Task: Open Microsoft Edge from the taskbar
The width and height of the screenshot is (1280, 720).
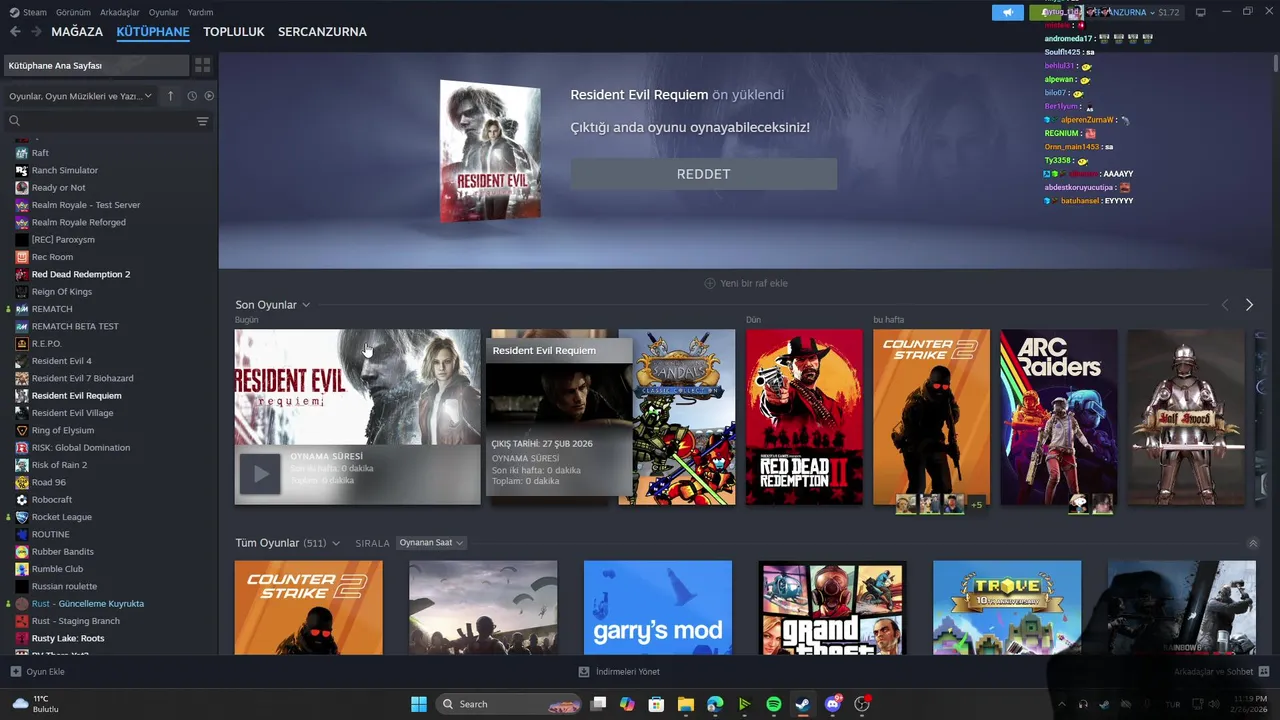Action: [715, 704]
